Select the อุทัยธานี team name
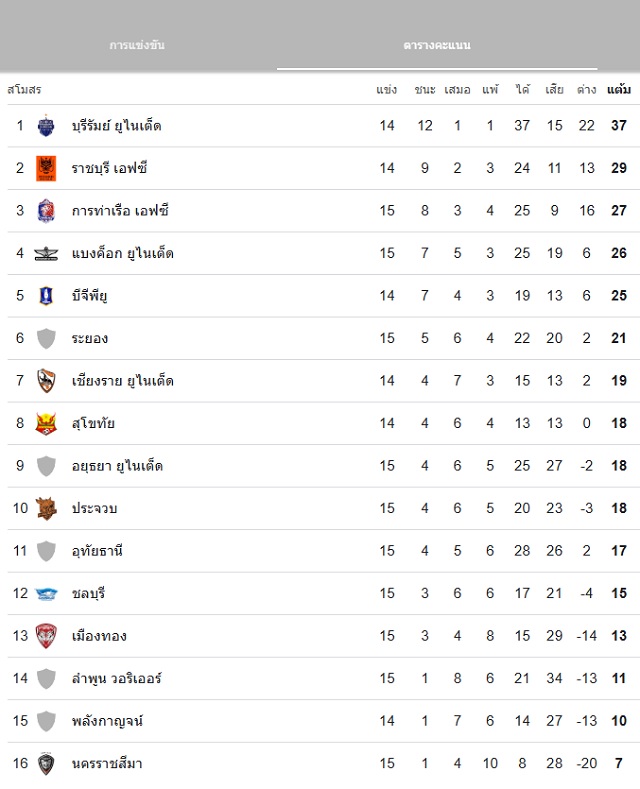Image resolution: width=640 pixels, height=789 pixels. (x=97, y=551)
